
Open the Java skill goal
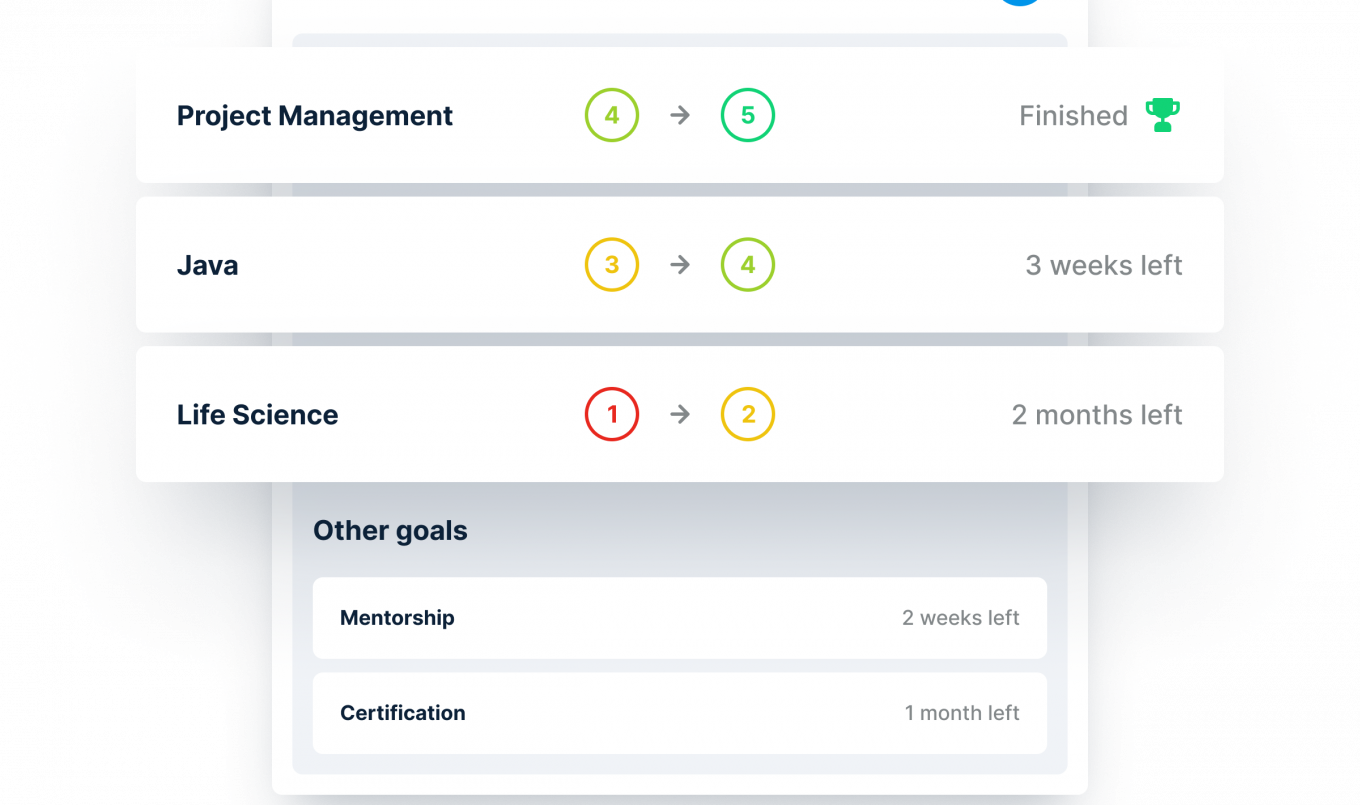tap(208, 266)
